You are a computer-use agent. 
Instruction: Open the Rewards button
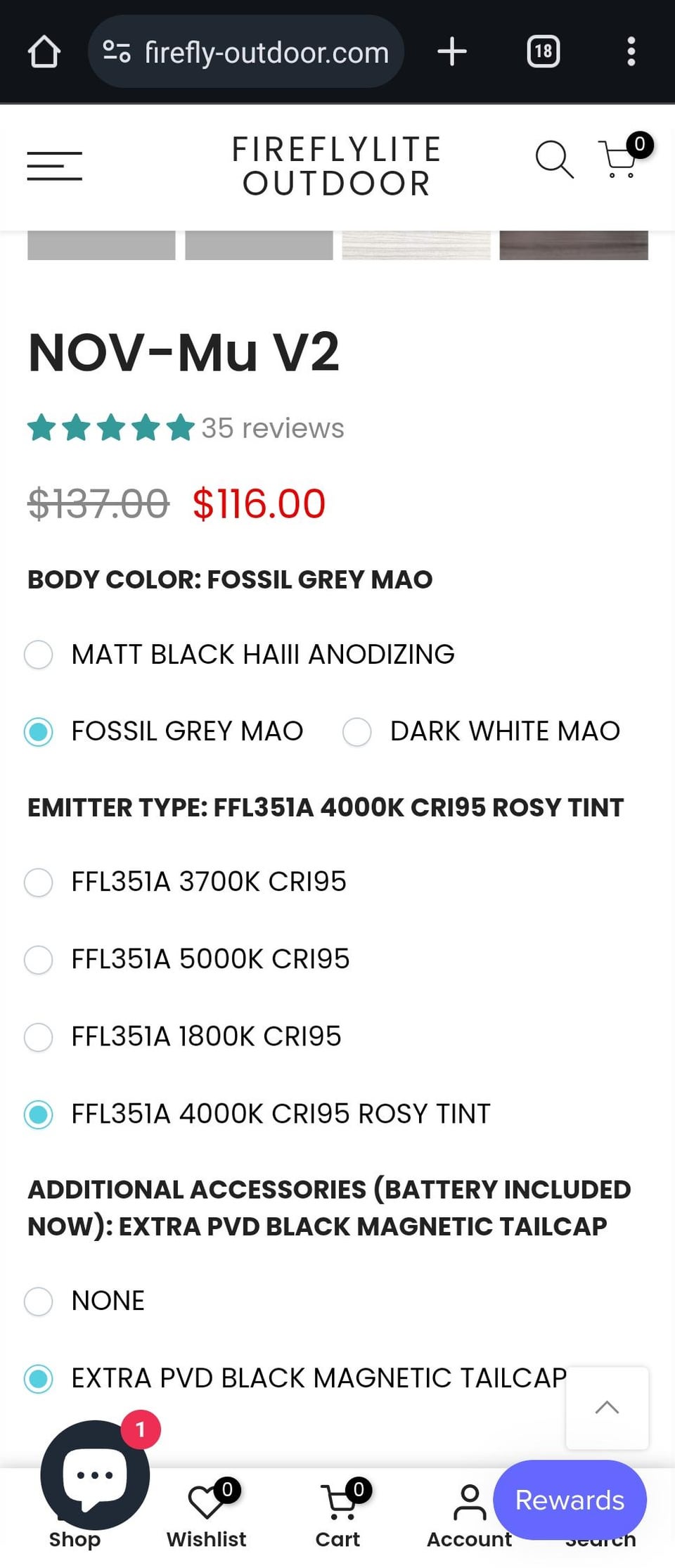(570, 1500)
